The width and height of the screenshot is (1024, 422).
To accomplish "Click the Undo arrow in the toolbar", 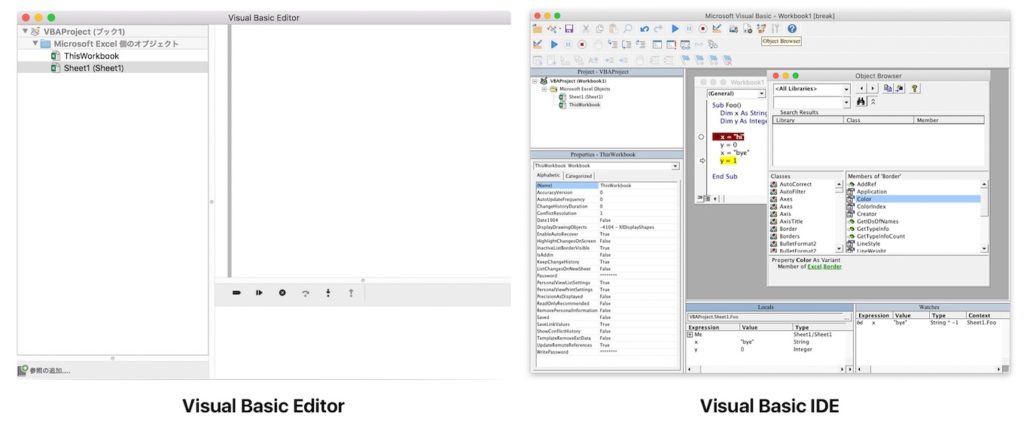I will point(645,29).
